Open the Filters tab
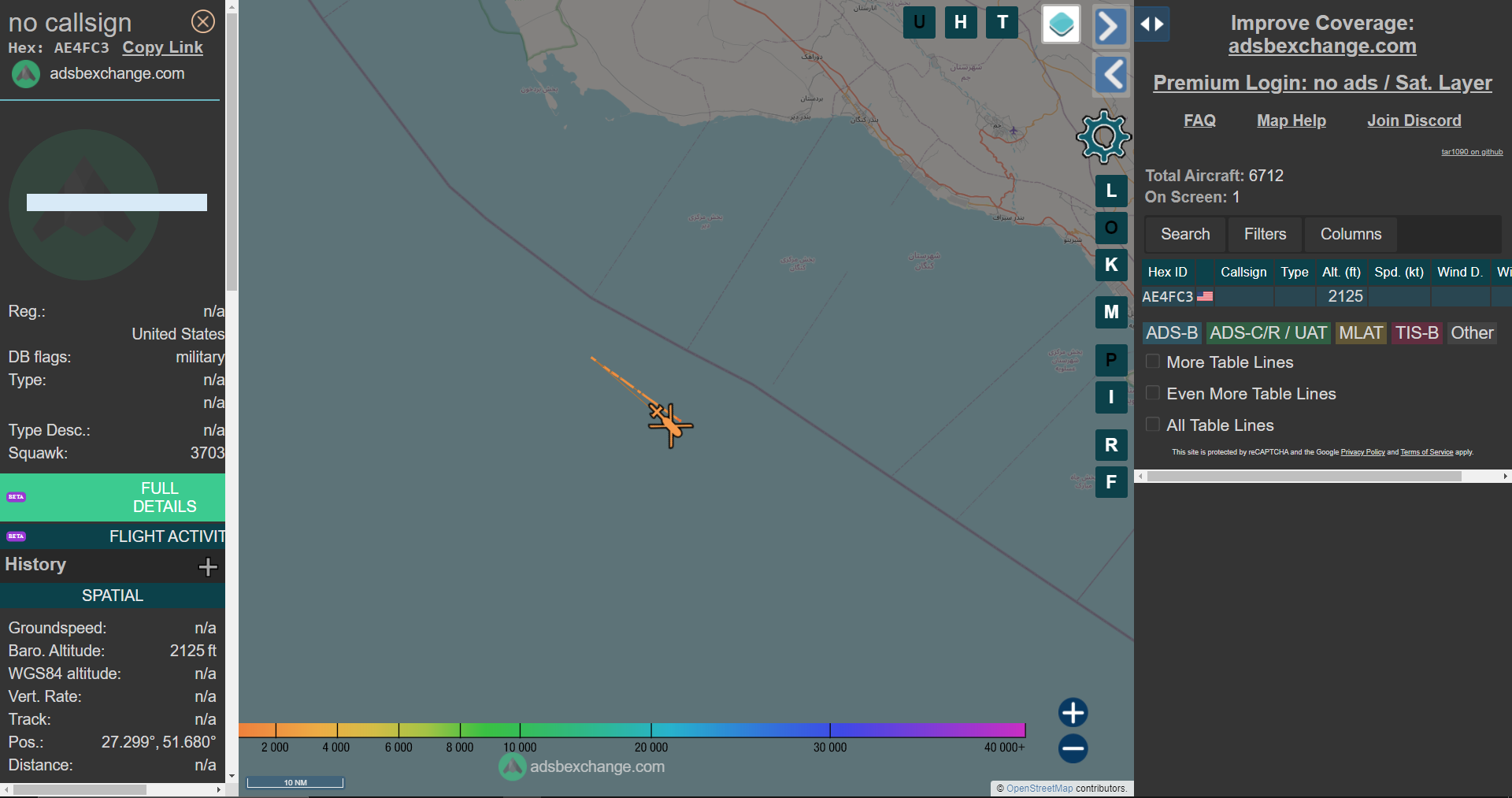The width and height of the screenshot is (1512, 798). (x=1265, y=234)
